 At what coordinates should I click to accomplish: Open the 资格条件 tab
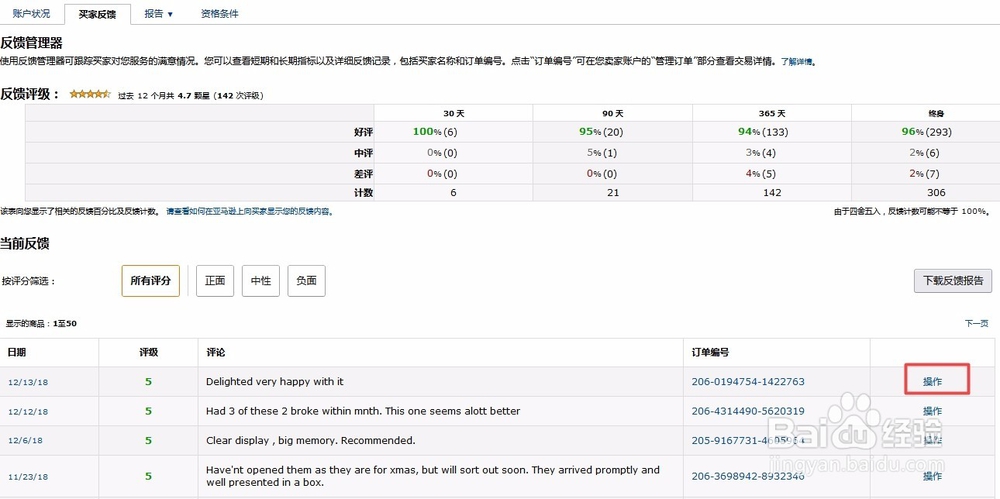click(x=219, y=13)
